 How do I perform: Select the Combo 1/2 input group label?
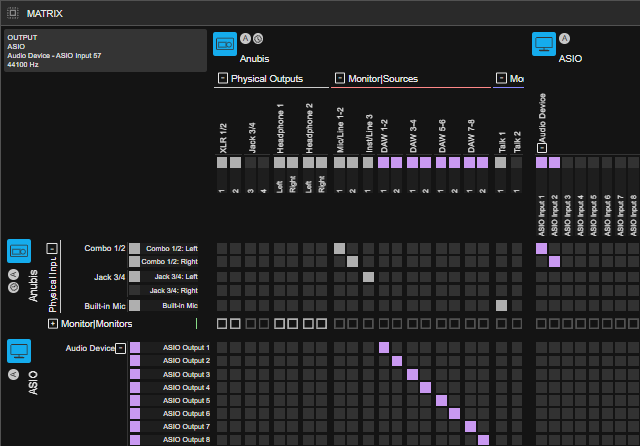tap(104, 248)
